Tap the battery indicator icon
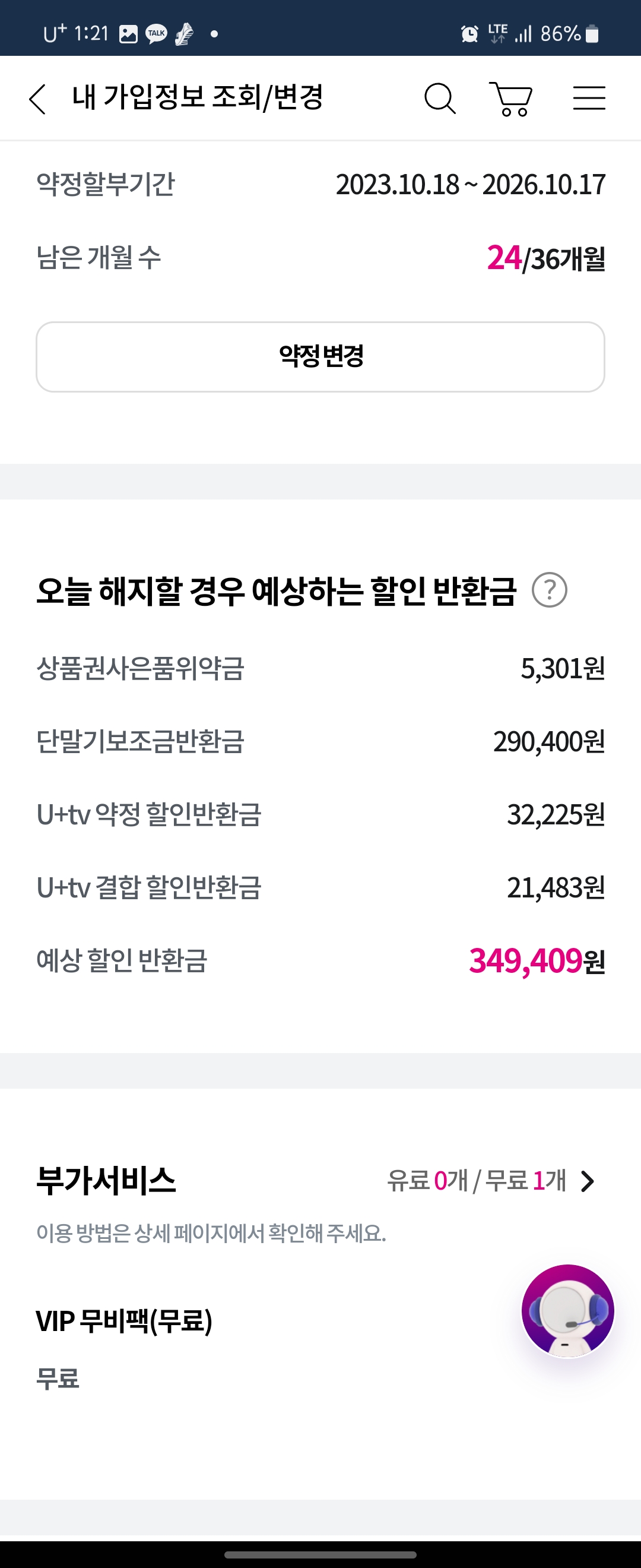The image size is (641, 1568). coord(592,34)
